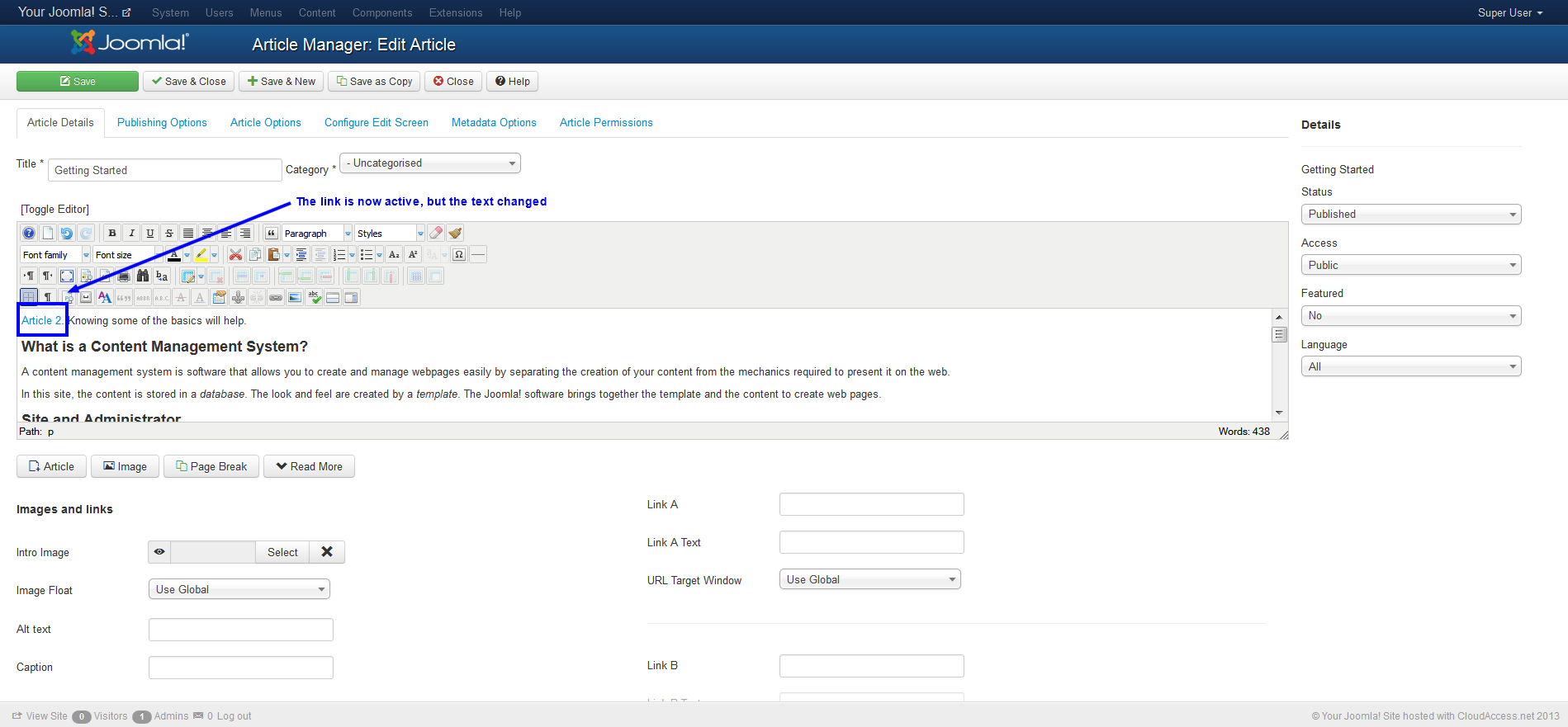Open the Language All dropdown

[1411, 366]
